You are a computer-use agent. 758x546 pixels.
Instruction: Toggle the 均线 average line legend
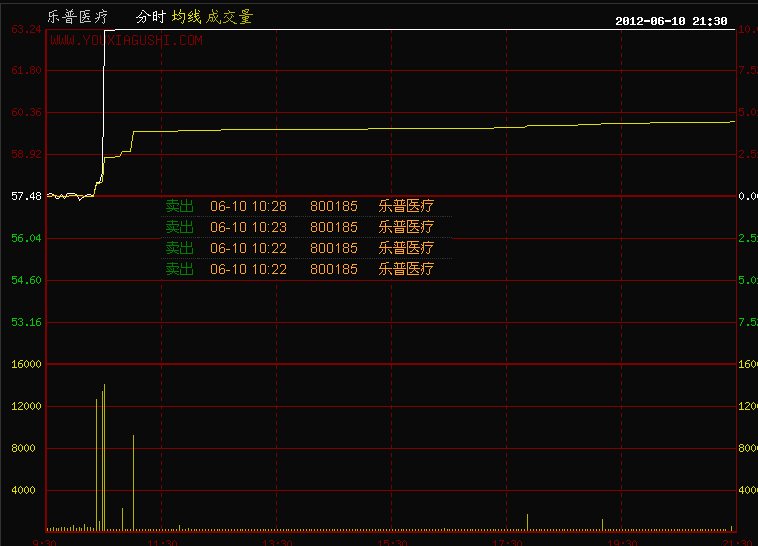[x=186, y=17]
